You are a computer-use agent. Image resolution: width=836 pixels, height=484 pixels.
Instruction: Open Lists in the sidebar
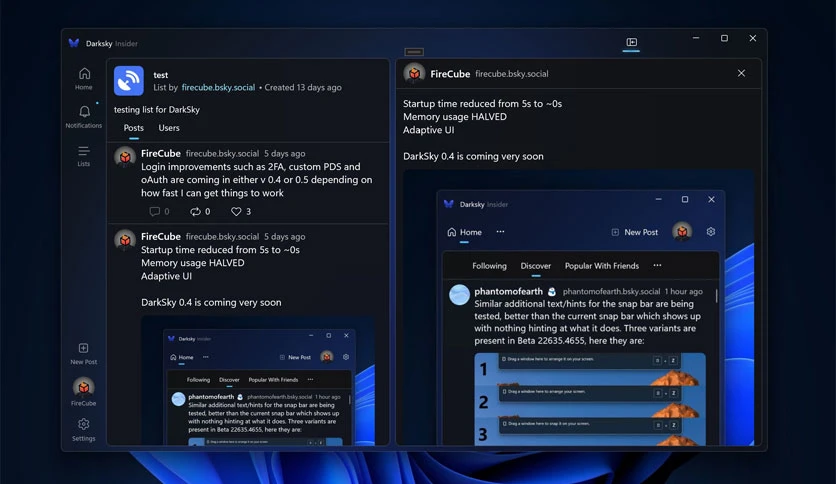tap(84, 156)
